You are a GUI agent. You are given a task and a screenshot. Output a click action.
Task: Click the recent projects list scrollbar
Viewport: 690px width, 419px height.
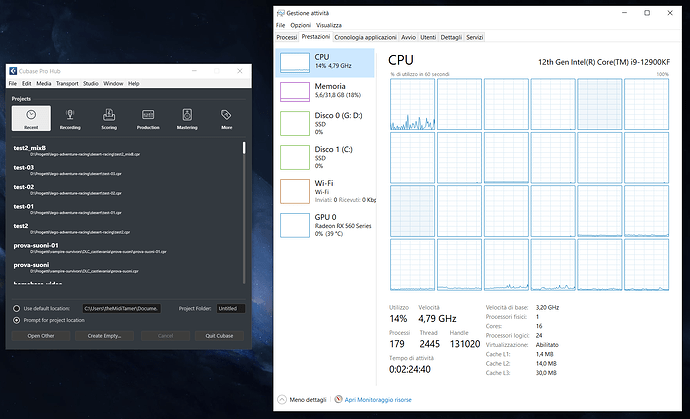click(x=244, y=212)
